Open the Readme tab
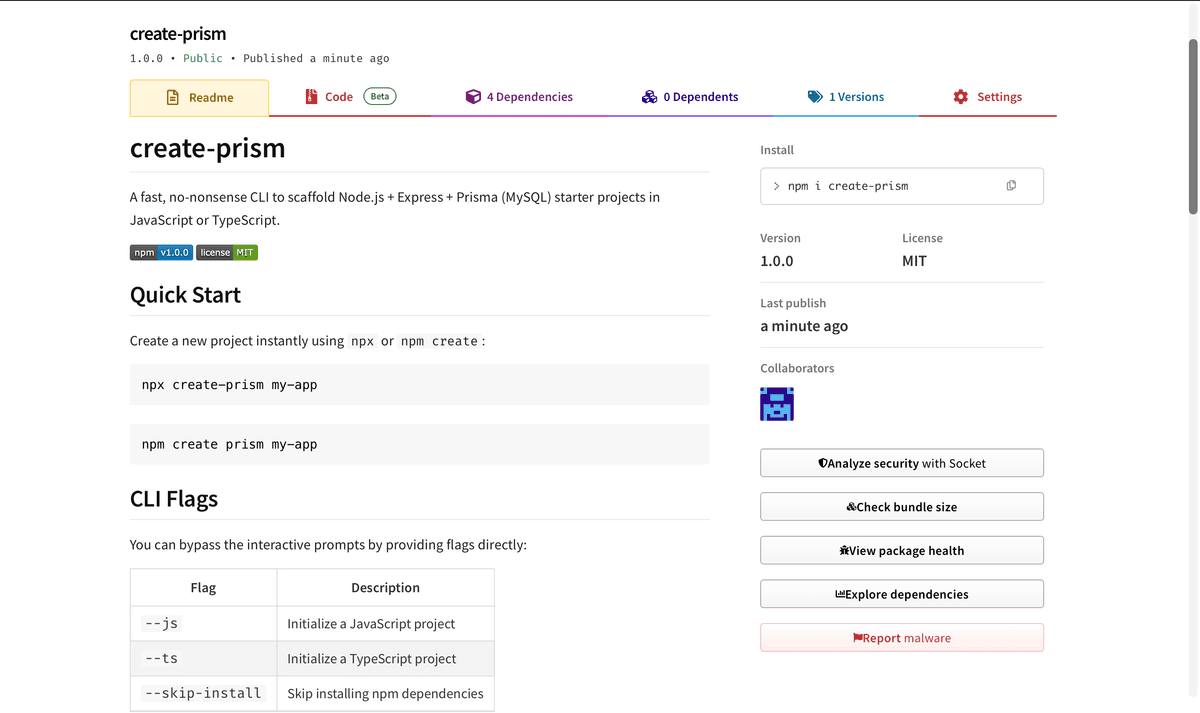1200x713 pixels. (199, 97)
